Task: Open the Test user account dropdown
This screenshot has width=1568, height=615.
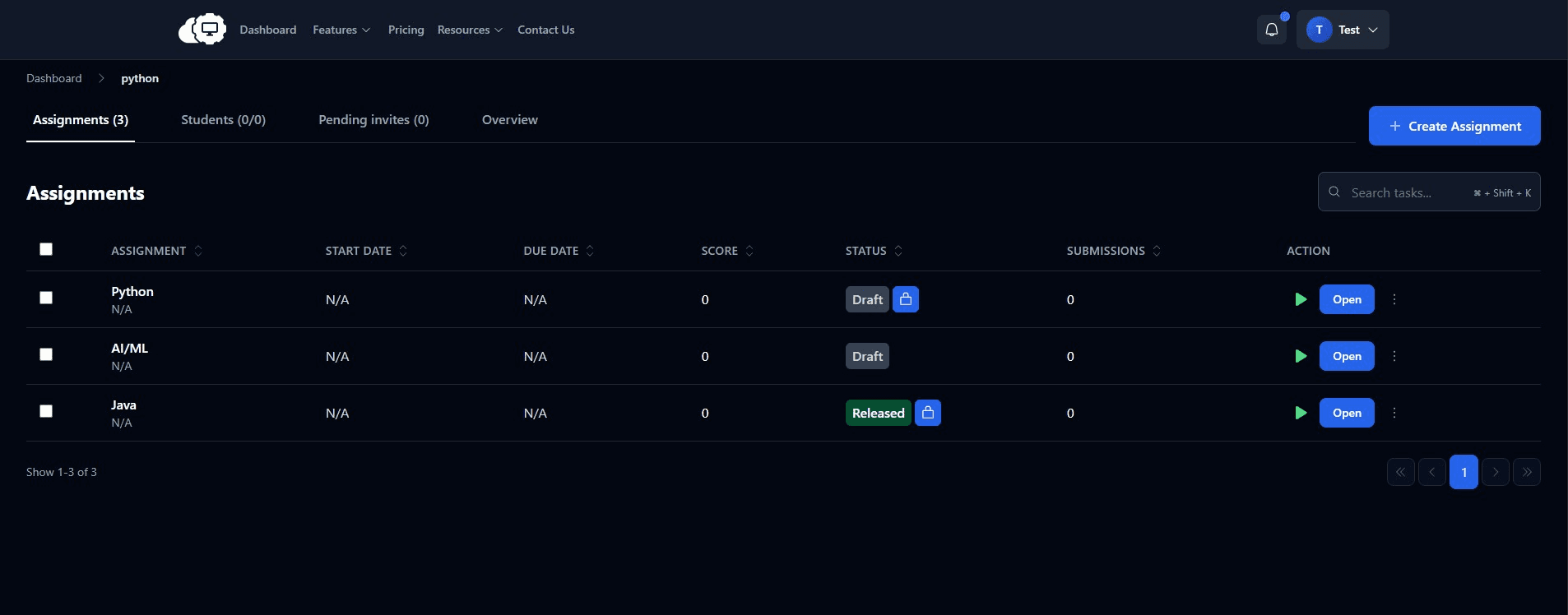Action: point(1343,30)
